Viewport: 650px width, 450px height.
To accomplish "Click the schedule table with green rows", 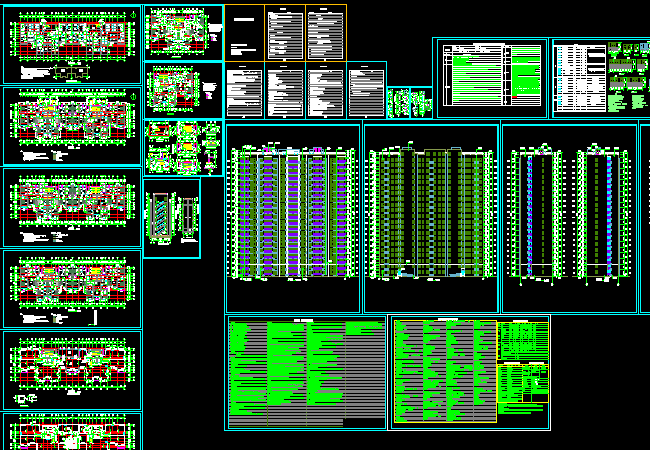I will pyautogui.click(x=491, y=78).
